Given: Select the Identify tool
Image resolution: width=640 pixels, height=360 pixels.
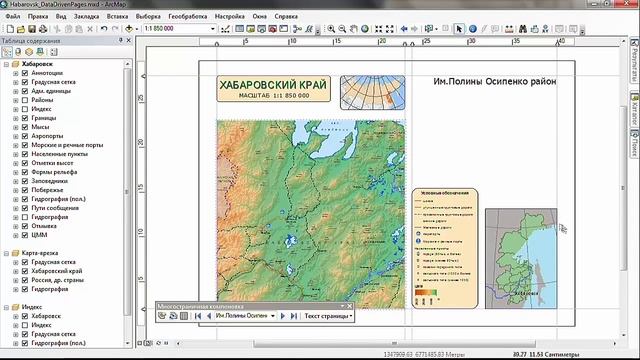Looking at the screenshot, I should tap(473, 29).
